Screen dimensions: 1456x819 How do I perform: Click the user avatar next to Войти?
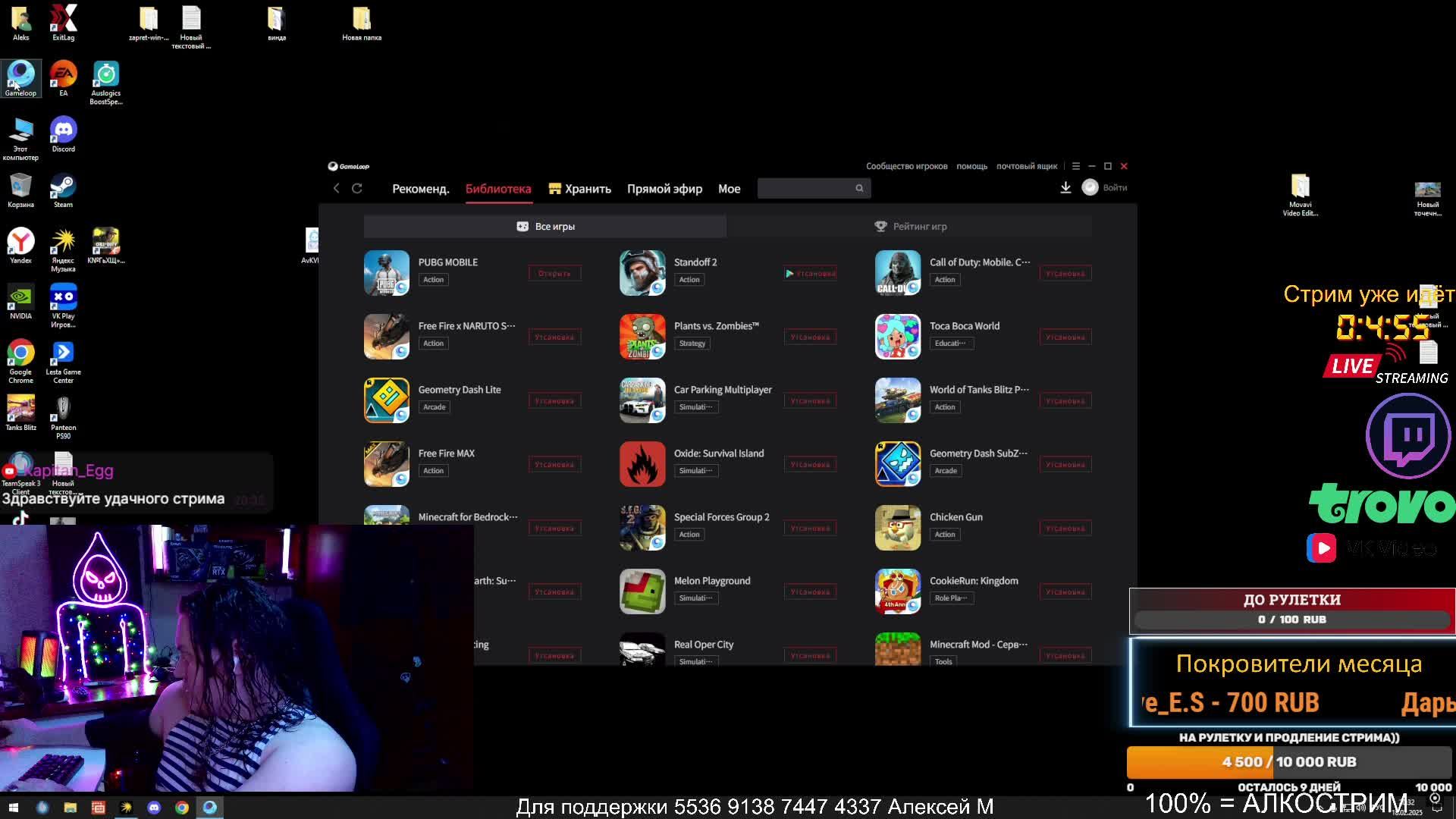[1090, 187]
